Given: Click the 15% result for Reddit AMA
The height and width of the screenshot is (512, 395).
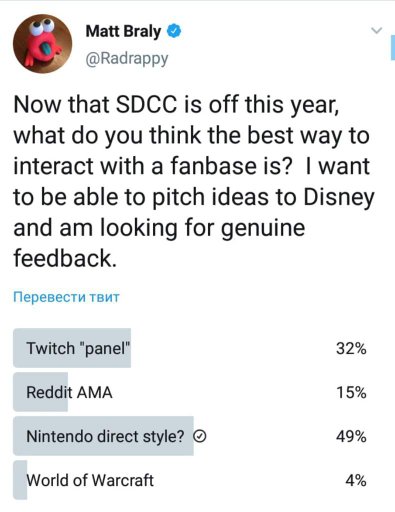Looking at the screenshot, I should 351,392.
